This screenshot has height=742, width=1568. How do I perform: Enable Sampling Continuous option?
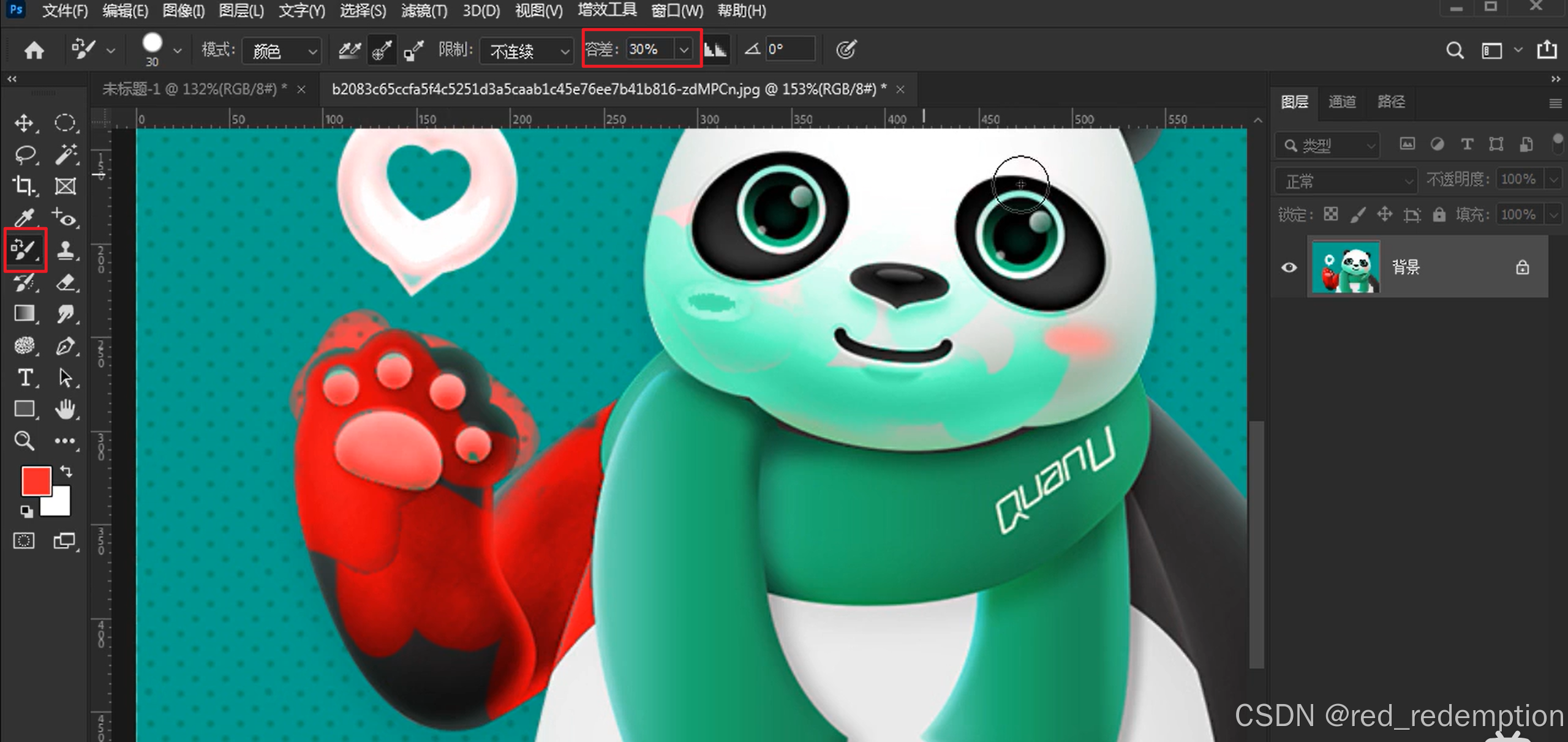click(350, 50)
